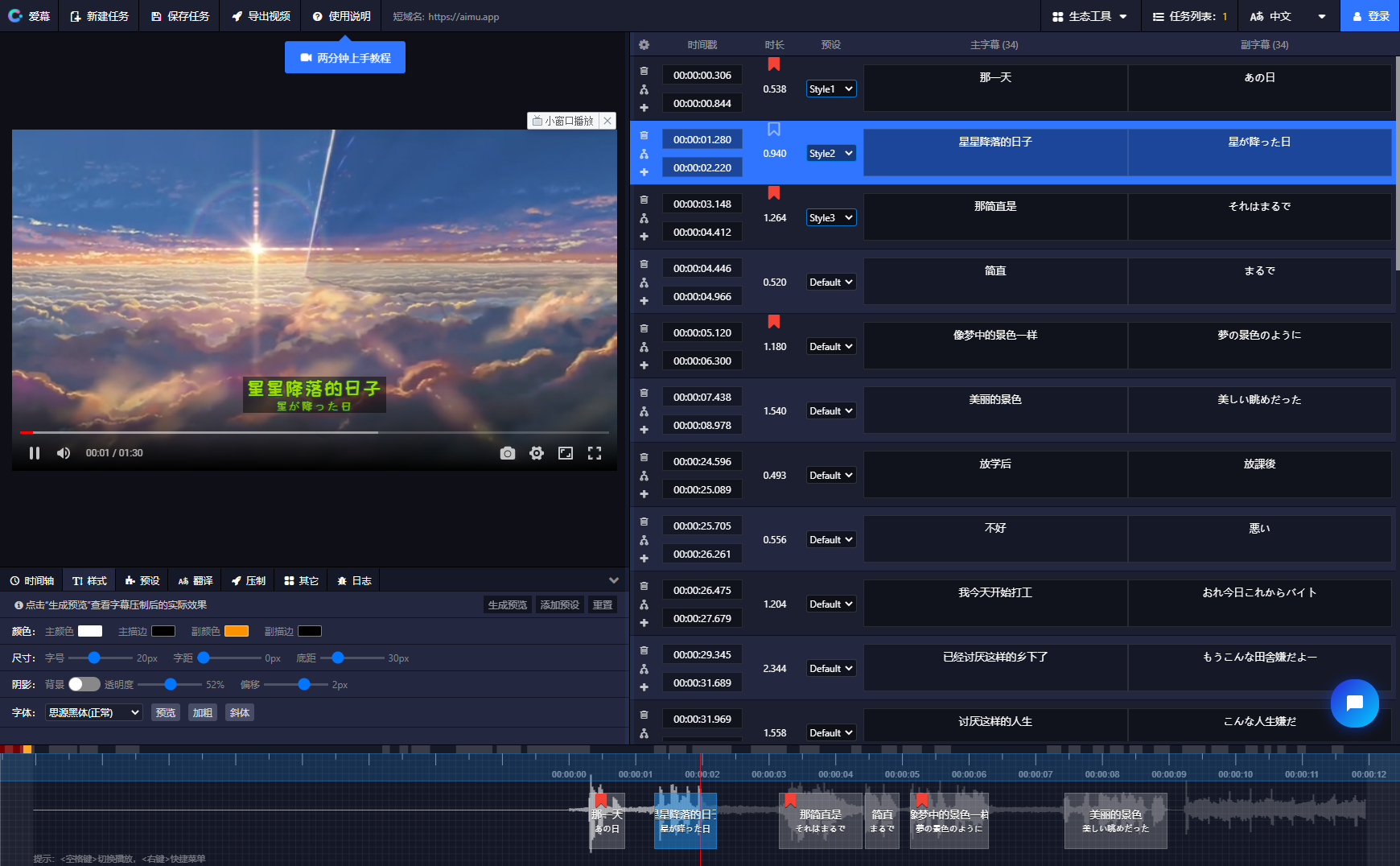Delete the 那一天 subtitle row
1400x866 pixels.
point(644,71)
